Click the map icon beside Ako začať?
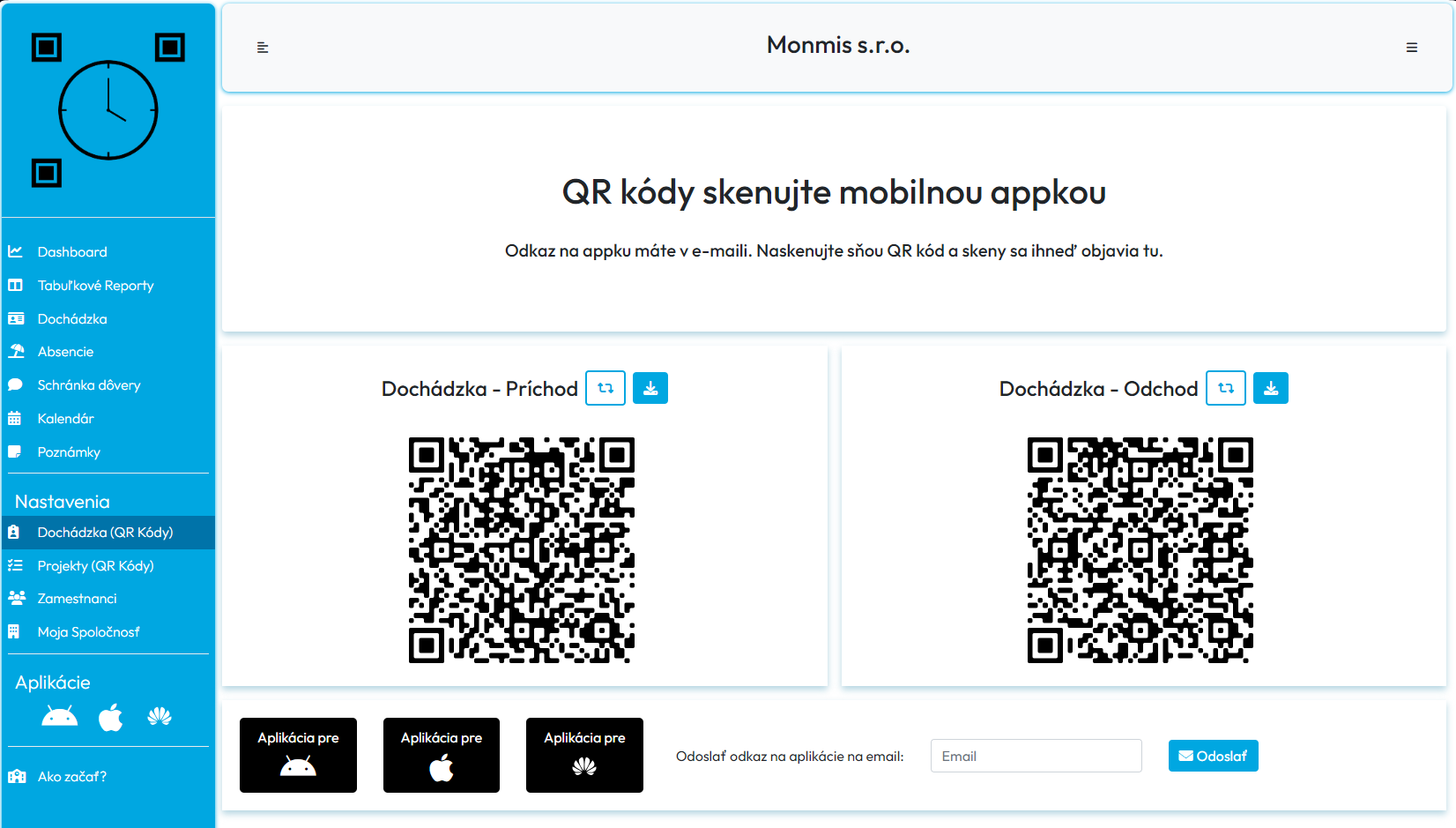 click(17, 776)
